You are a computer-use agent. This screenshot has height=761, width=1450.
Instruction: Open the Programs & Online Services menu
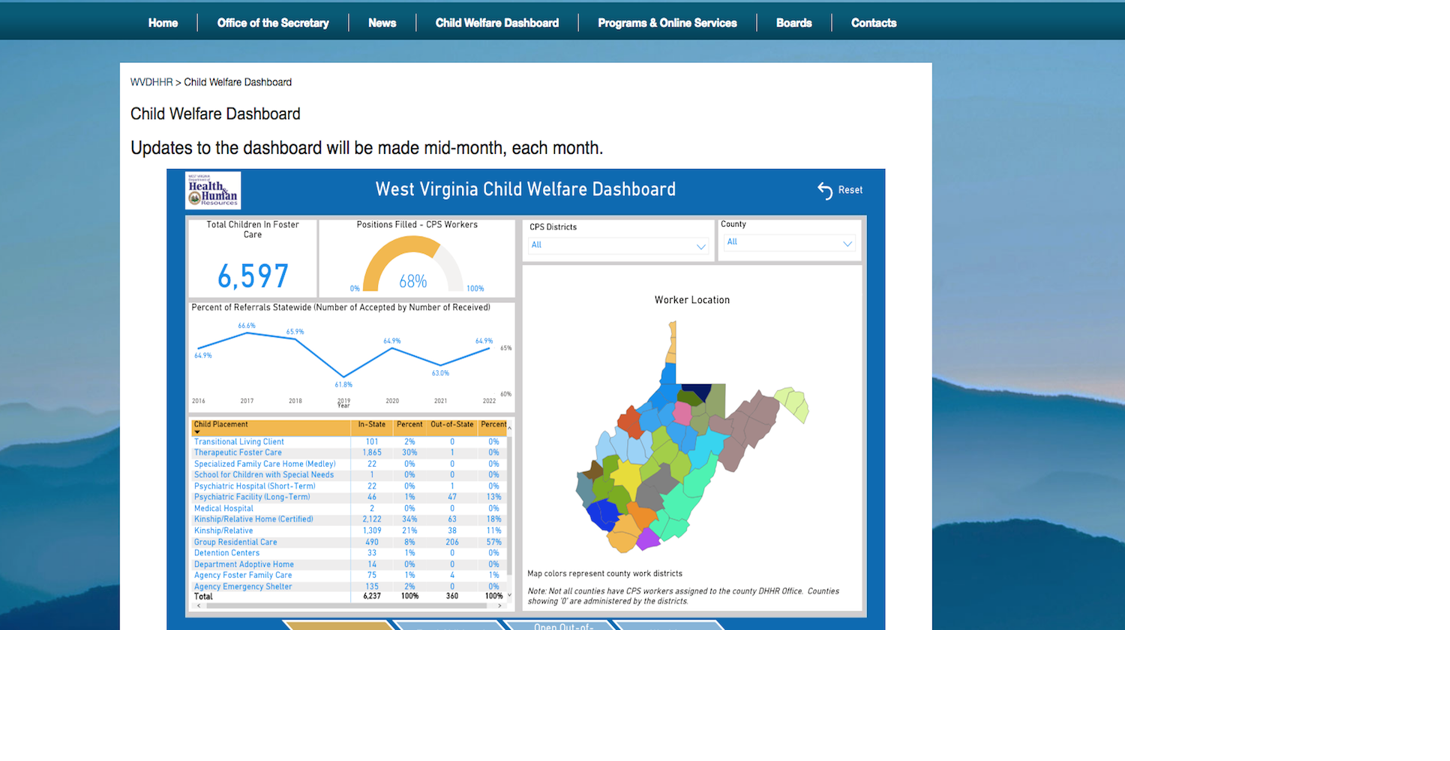click(668, 22)
